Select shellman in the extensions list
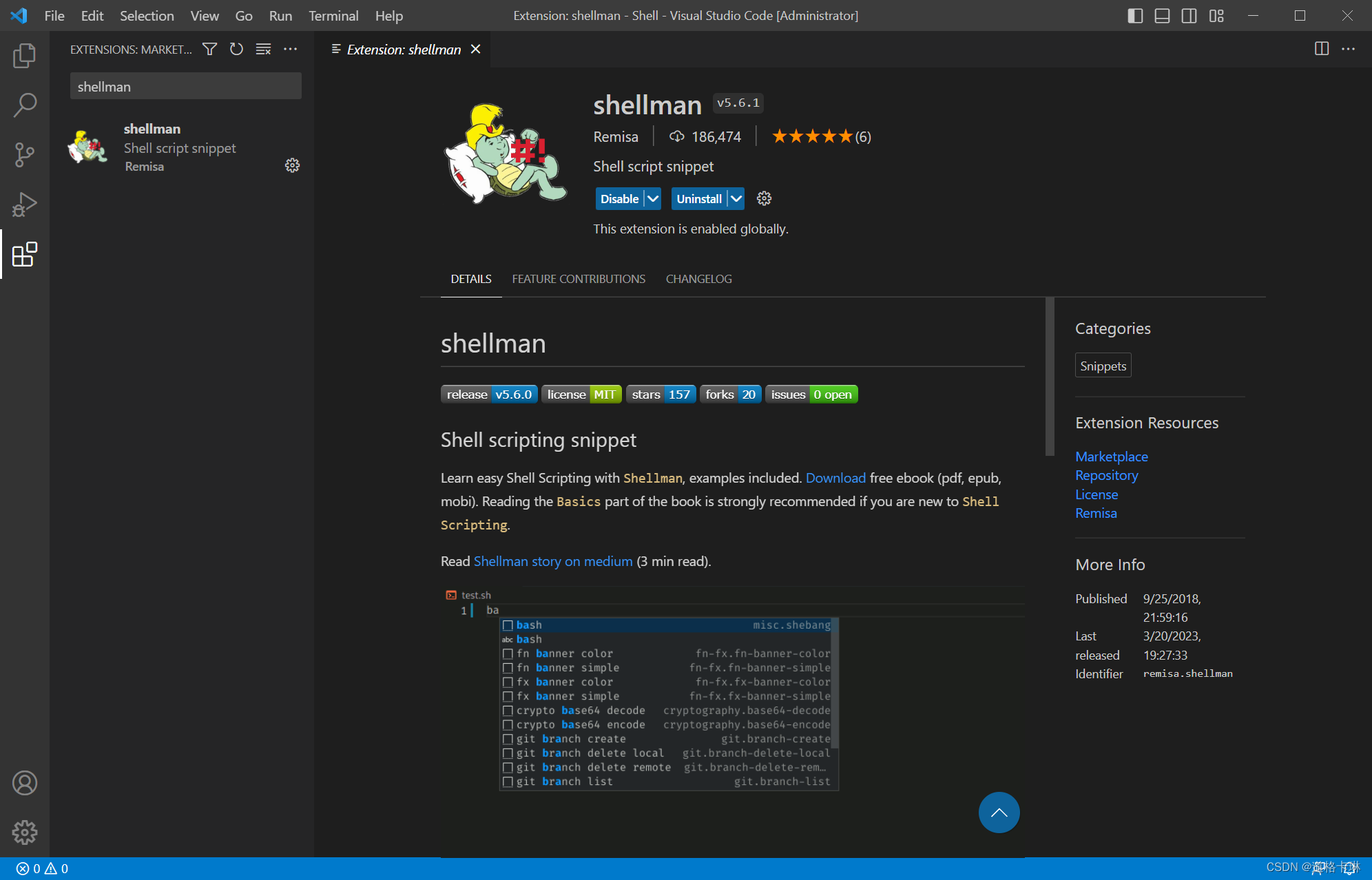Image resolution: width=1372 pixels, height=880 pixels. click(x=182, y=147)
